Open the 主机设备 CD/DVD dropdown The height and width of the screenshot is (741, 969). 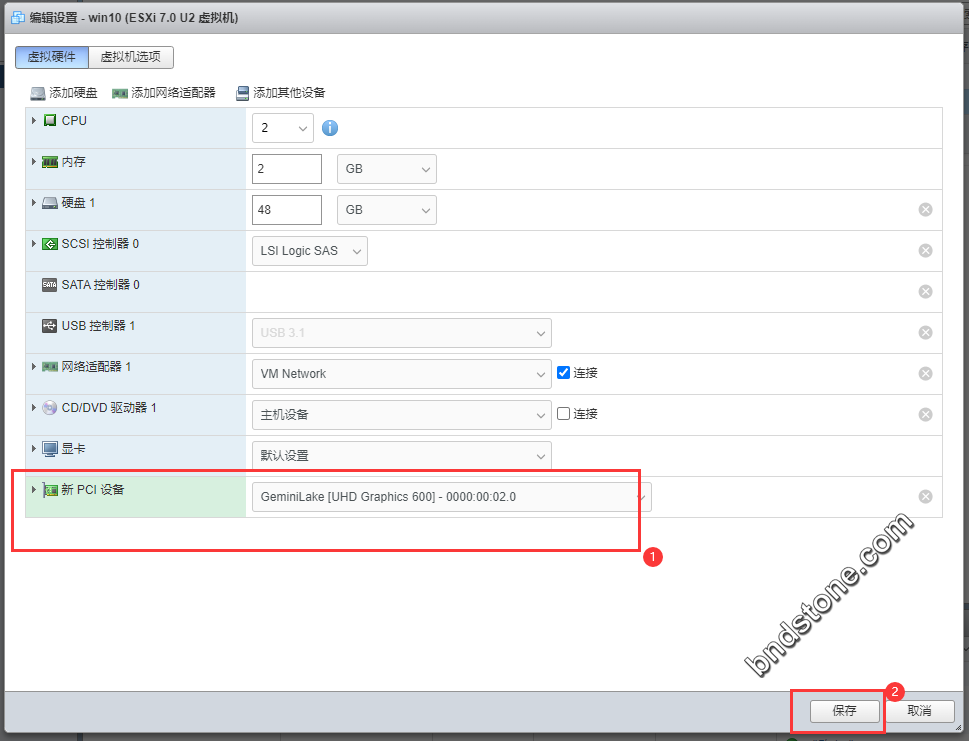click(x=402, y=415)
